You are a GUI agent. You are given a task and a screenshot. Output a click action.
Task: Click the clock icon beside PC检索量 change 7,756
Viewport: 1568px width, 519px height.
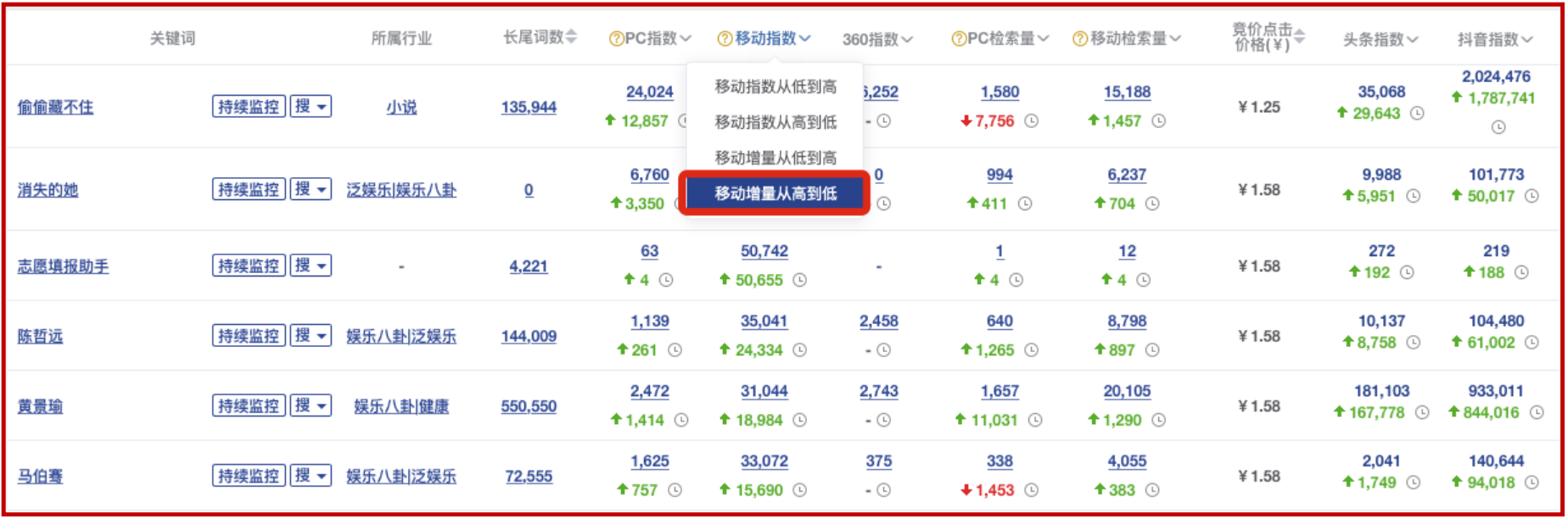(1032, 121)
